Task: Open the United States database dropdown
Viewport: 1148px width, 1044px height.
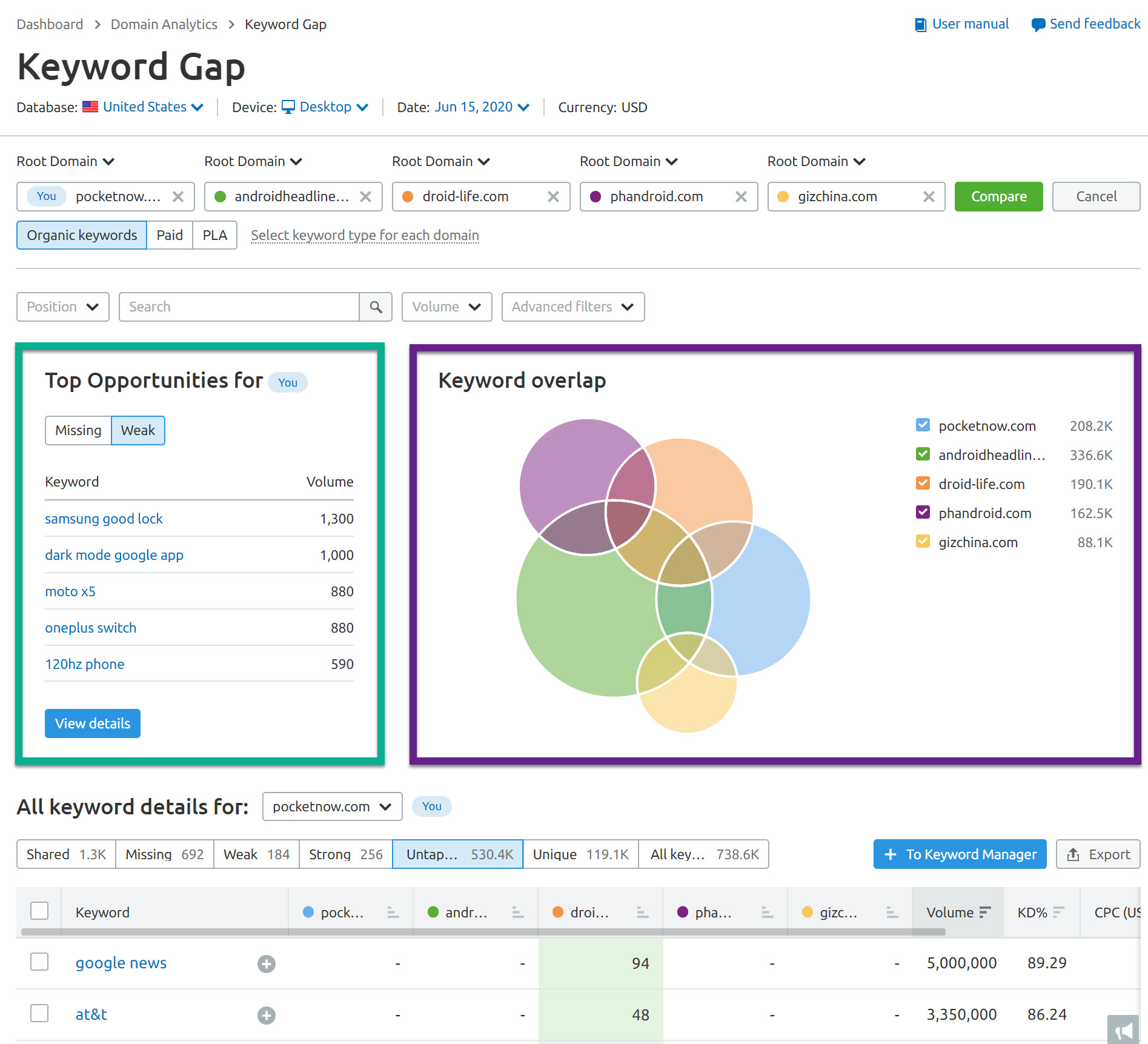Action: pyautogui.click(x=153, y=107)
